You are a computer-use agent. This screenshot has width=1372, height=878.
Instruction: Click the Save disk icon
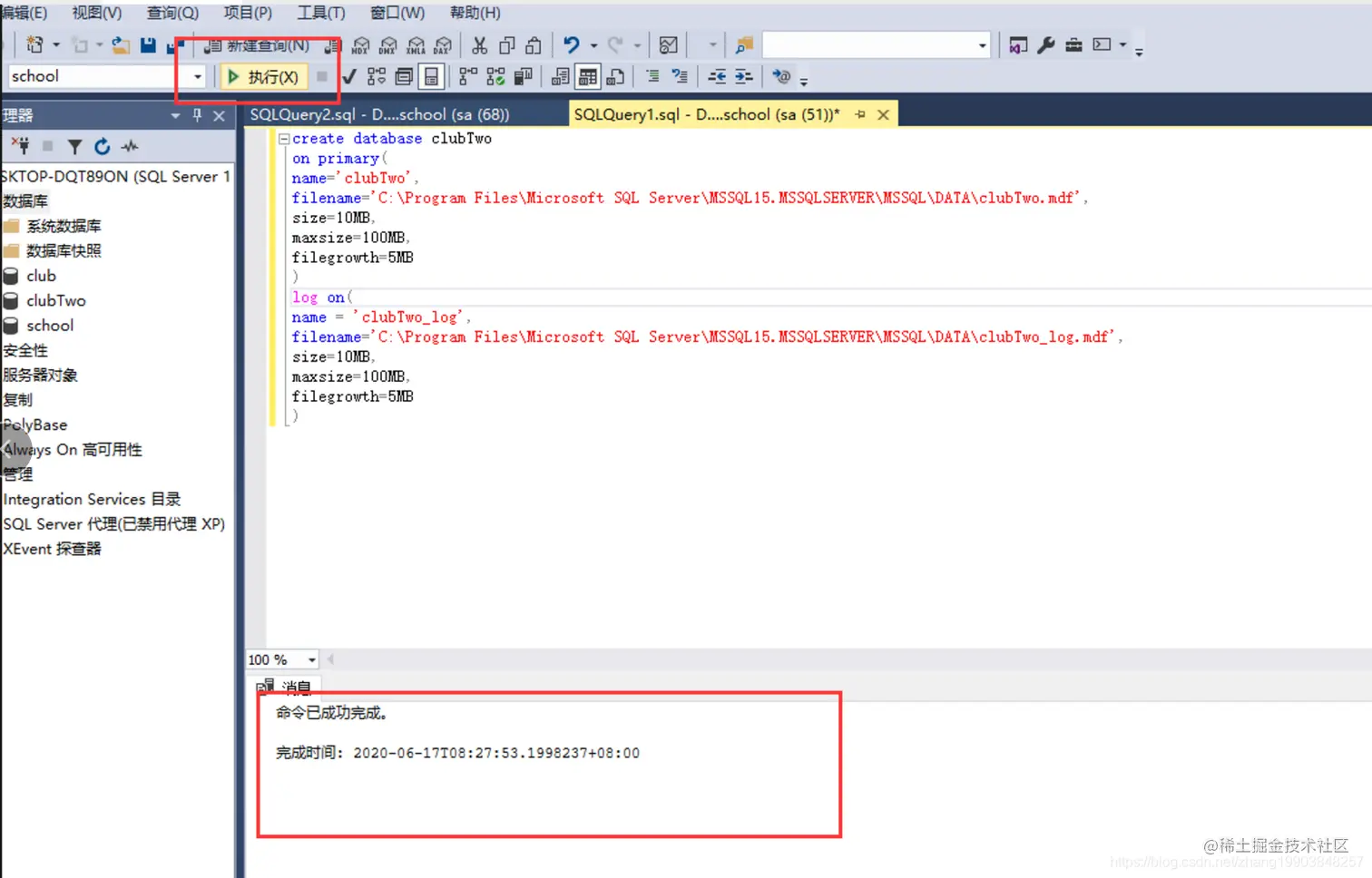pyautogui.click(x=148, y=45)
